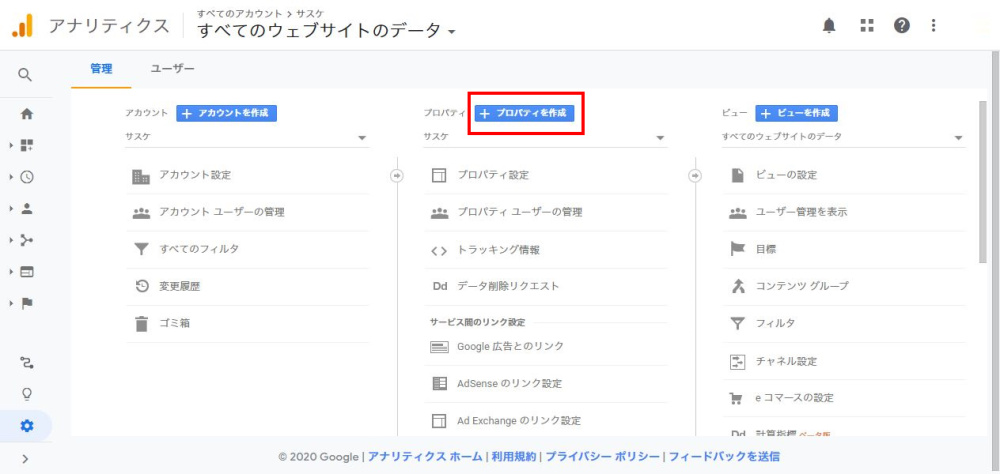Open the view dropdown すべてのウェブサイトのデータ
Screen dimensions: 1000x474
pyautogui.click(x=843, y=138)
